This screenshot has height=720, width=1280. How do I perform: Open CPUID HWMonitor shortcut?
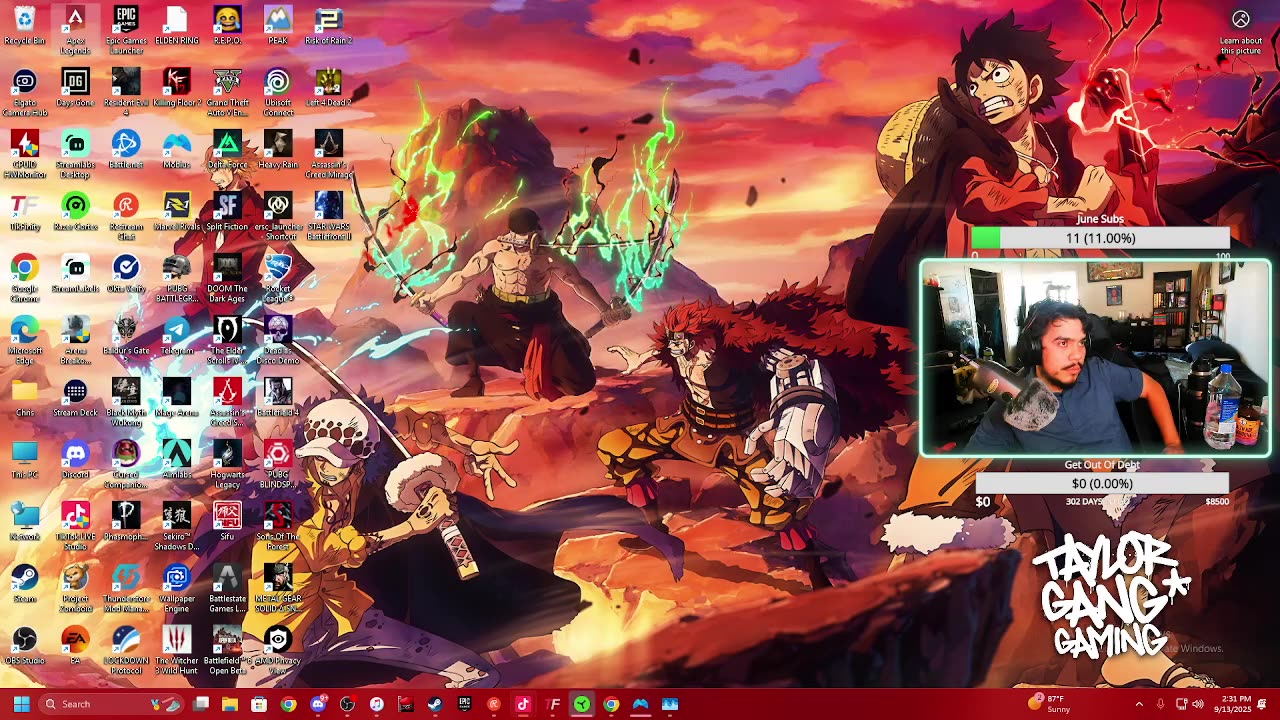click(x=25, y=154)
